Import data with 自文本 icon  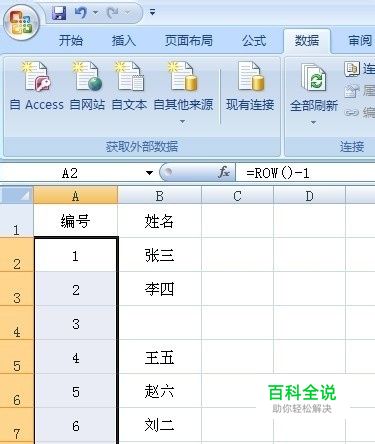click(x=129, y=77)
